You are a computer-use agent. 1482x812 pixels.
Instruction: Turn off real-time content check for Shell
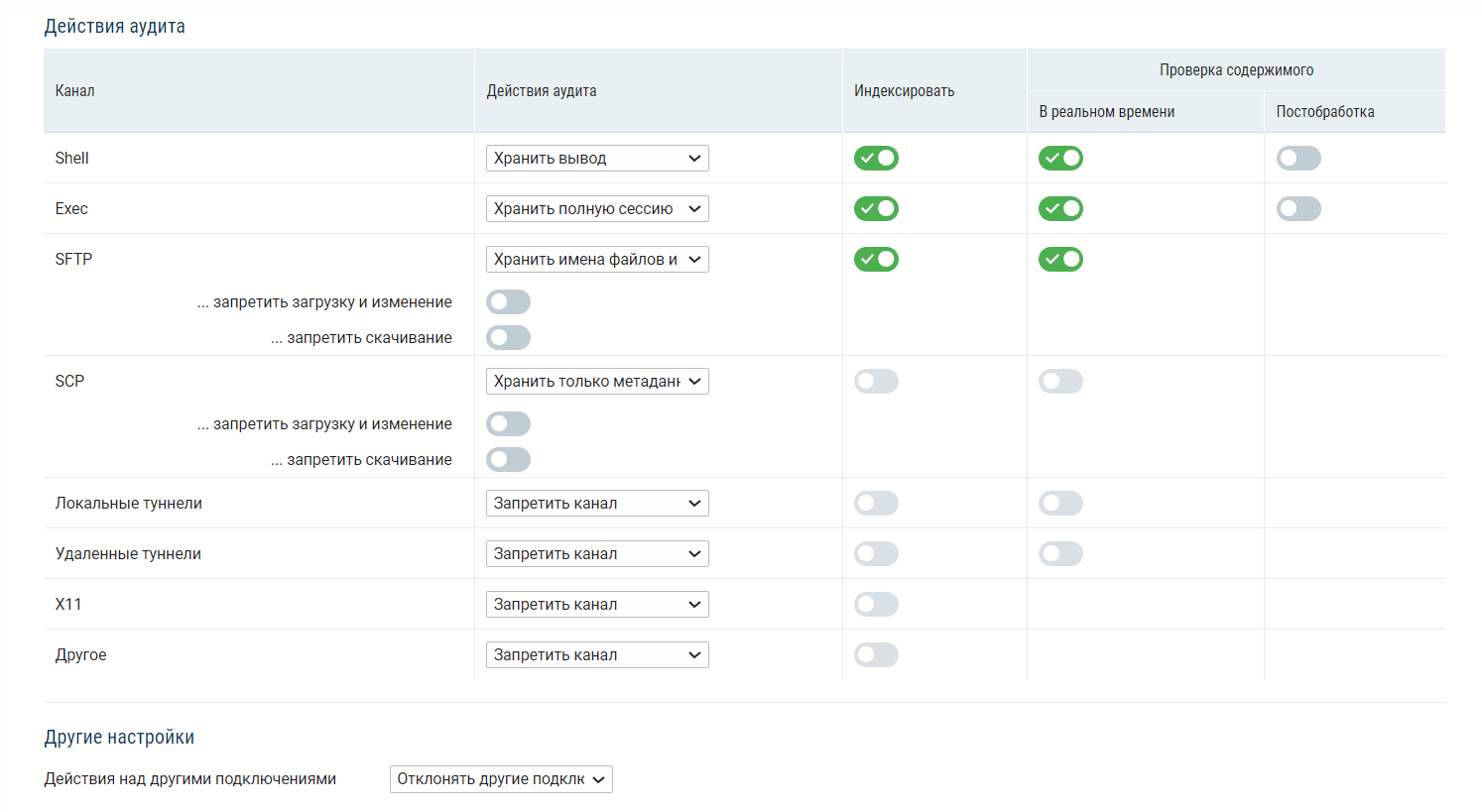pyautogui.click(x=1060, y=159)
